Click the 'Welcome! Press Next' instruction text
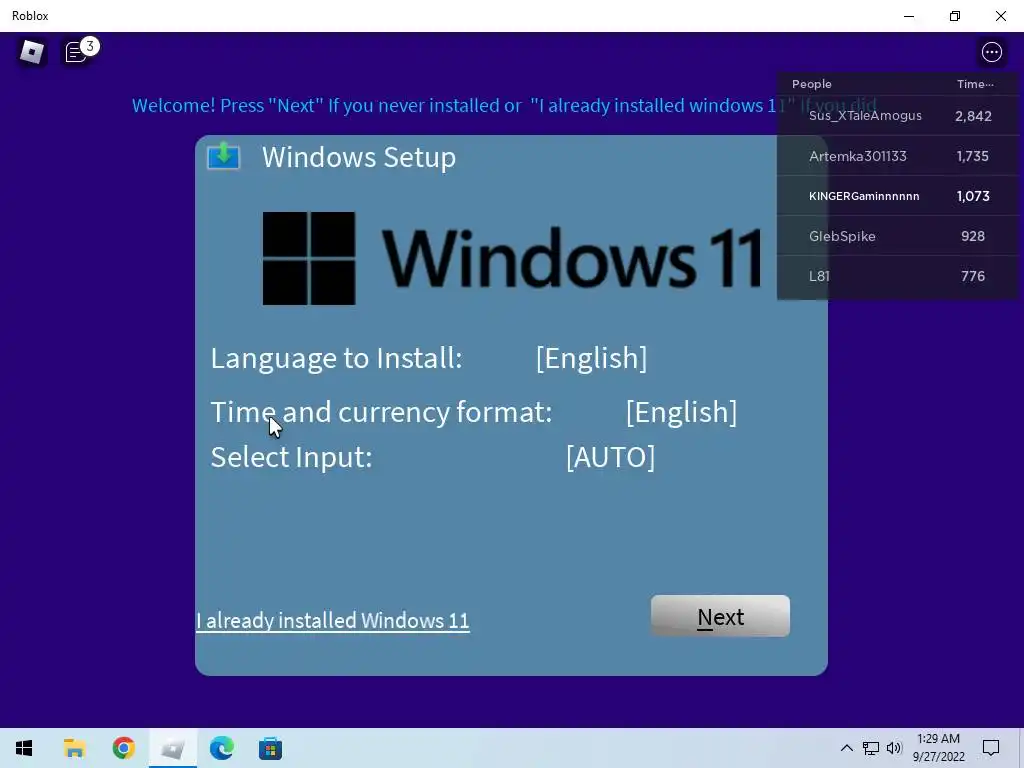 [504, 105]
